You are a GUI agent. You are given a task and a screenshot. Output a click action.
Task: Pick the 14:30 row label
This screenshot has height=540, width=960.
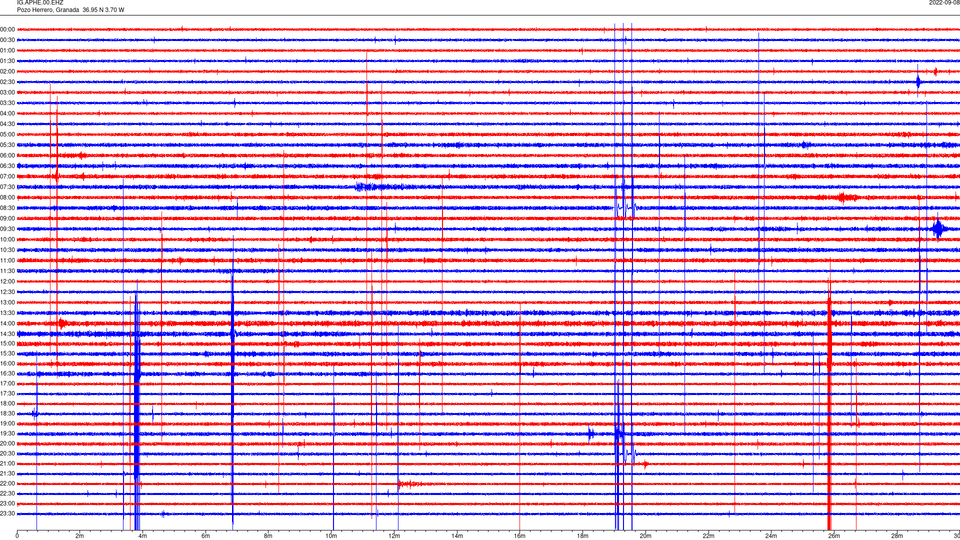pyautogui.click(x=7, y=334)
